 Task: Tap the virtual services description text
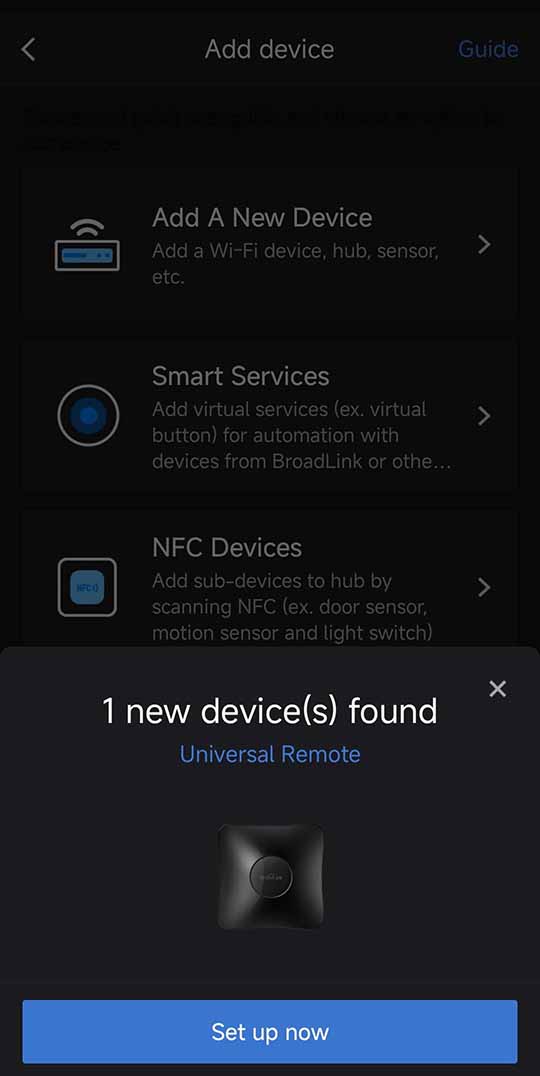(x=302, y=436)
